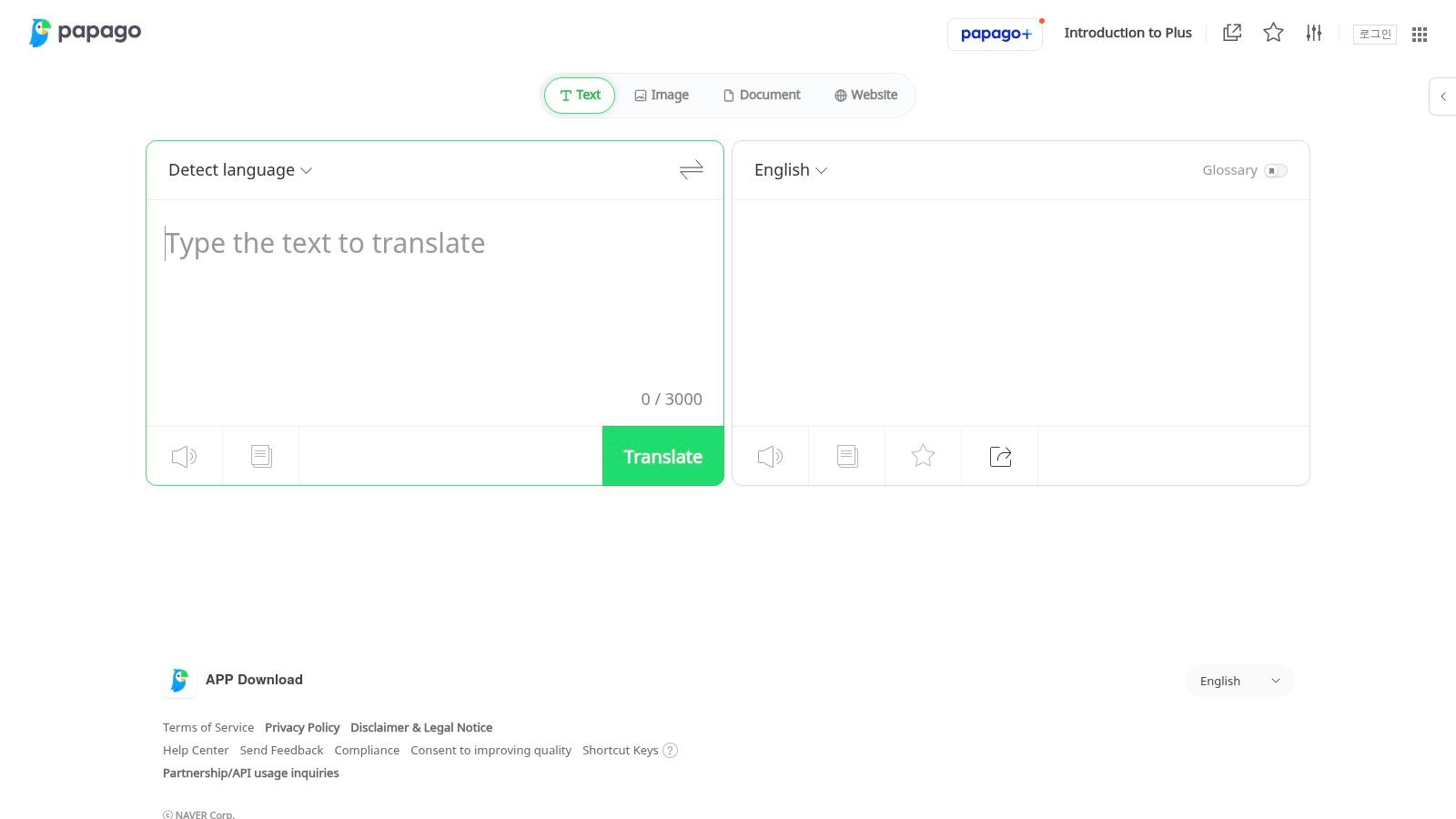The image size is (1456, 819).
Task: Expand the Detect language dropdown
Action: [239, 170]
